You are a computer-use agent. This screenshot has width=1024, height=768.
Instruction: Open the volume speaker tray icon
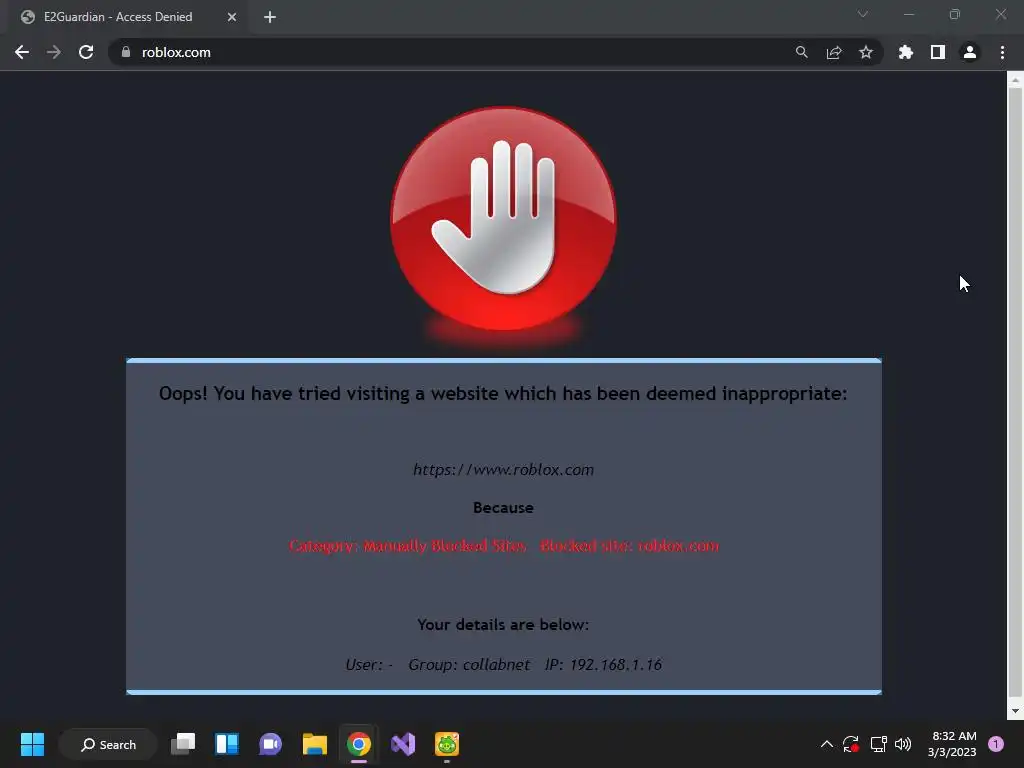903,744
